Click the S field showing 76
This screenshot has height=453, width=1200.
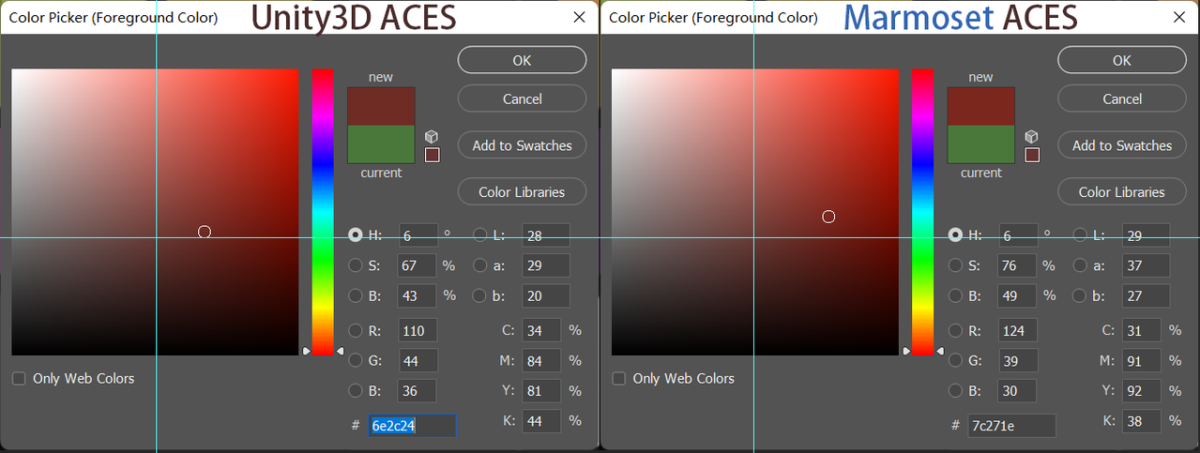click(1018, 265)
